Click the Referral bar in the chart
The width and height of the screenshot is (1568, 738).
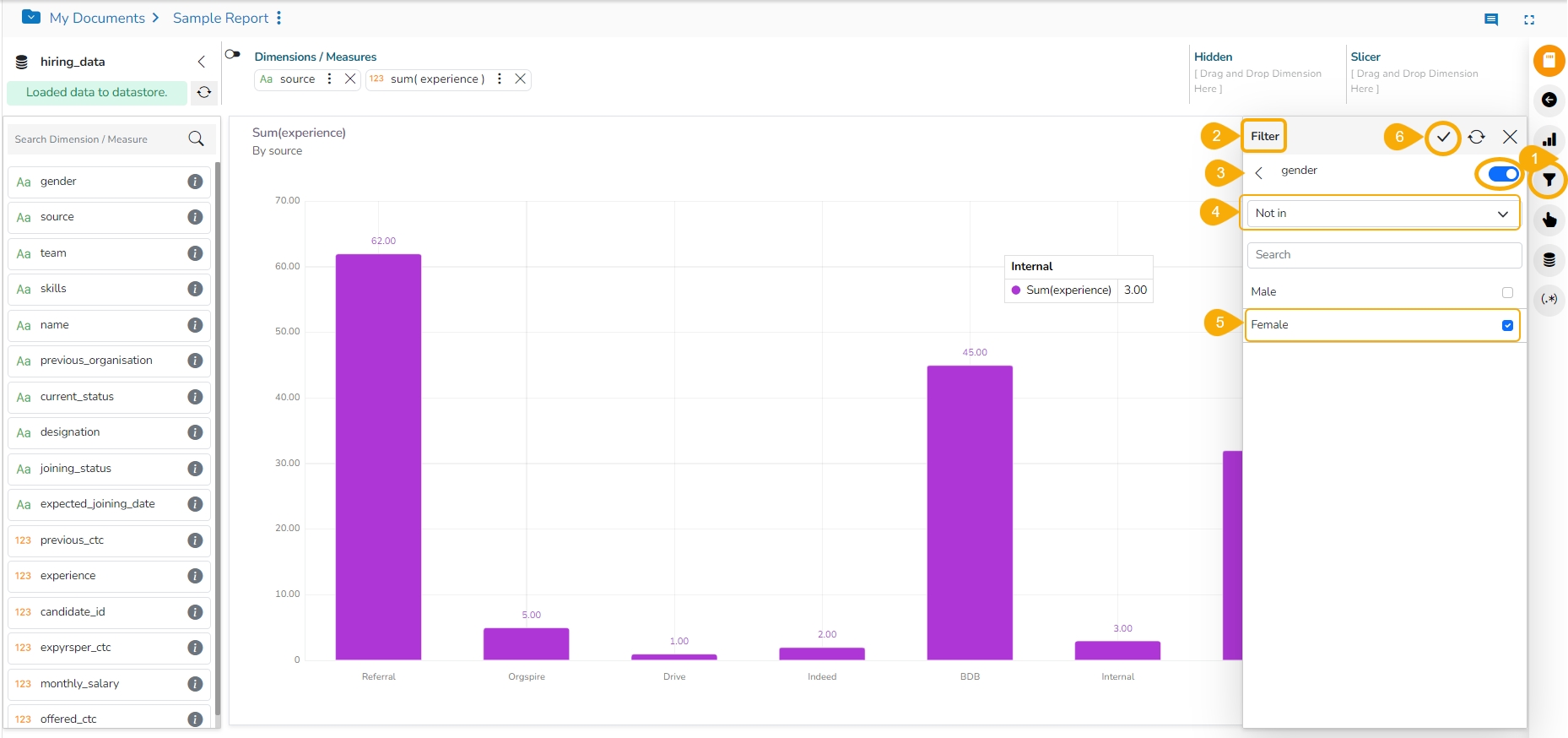378,456
